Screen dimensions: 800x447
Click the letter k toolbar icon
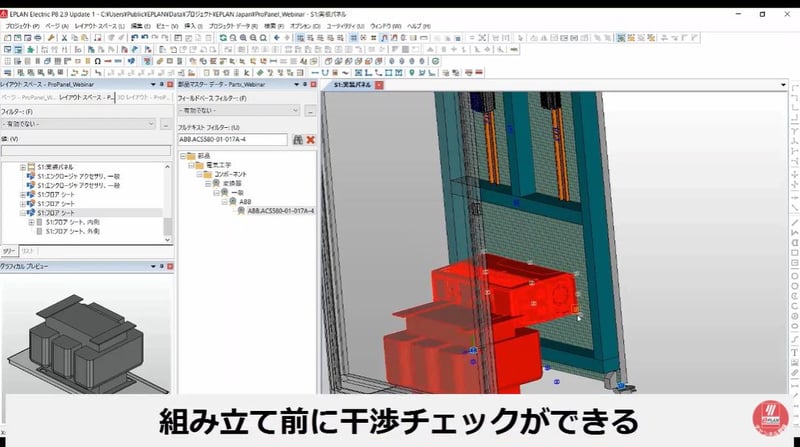[247, 73]
